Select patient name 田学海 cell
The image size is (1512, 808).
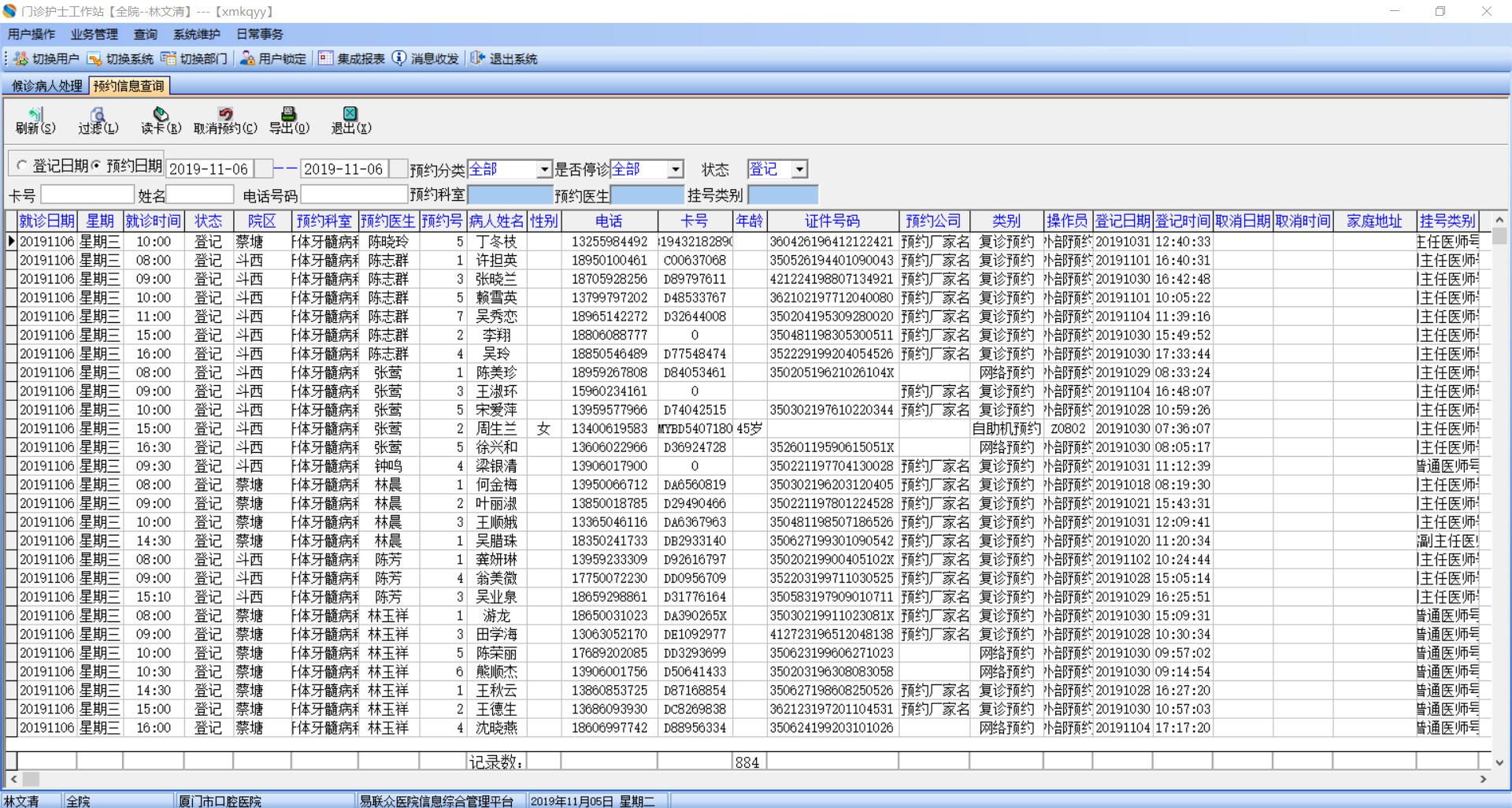[496, 635]
